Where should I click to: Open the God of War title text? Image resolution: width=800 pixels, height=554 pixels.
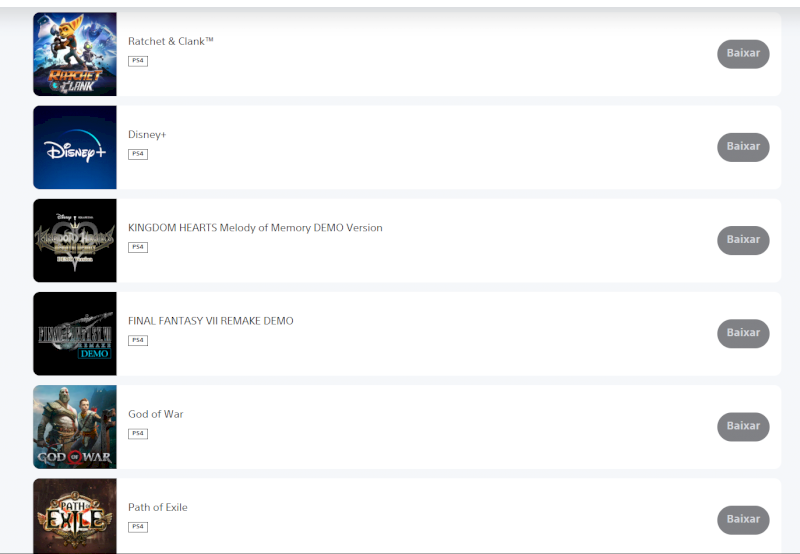click(x=156, y=414)
